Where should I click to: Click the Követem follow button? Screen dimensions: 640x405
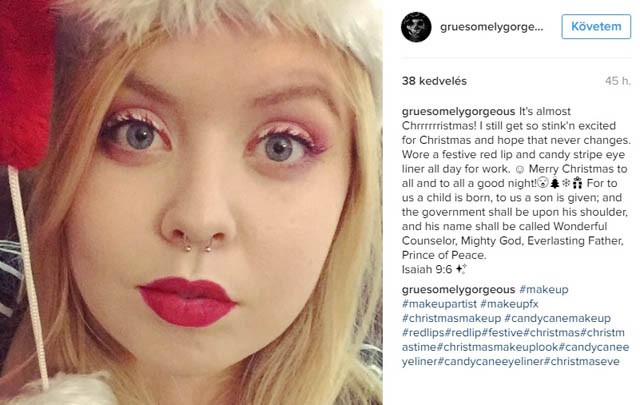tap(596, 27)
